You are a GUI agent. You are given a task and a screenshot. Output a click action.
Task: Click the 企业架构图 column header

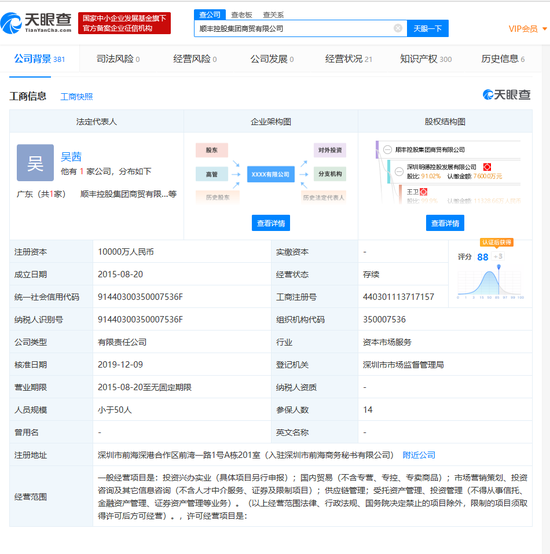tap(271, 122)
